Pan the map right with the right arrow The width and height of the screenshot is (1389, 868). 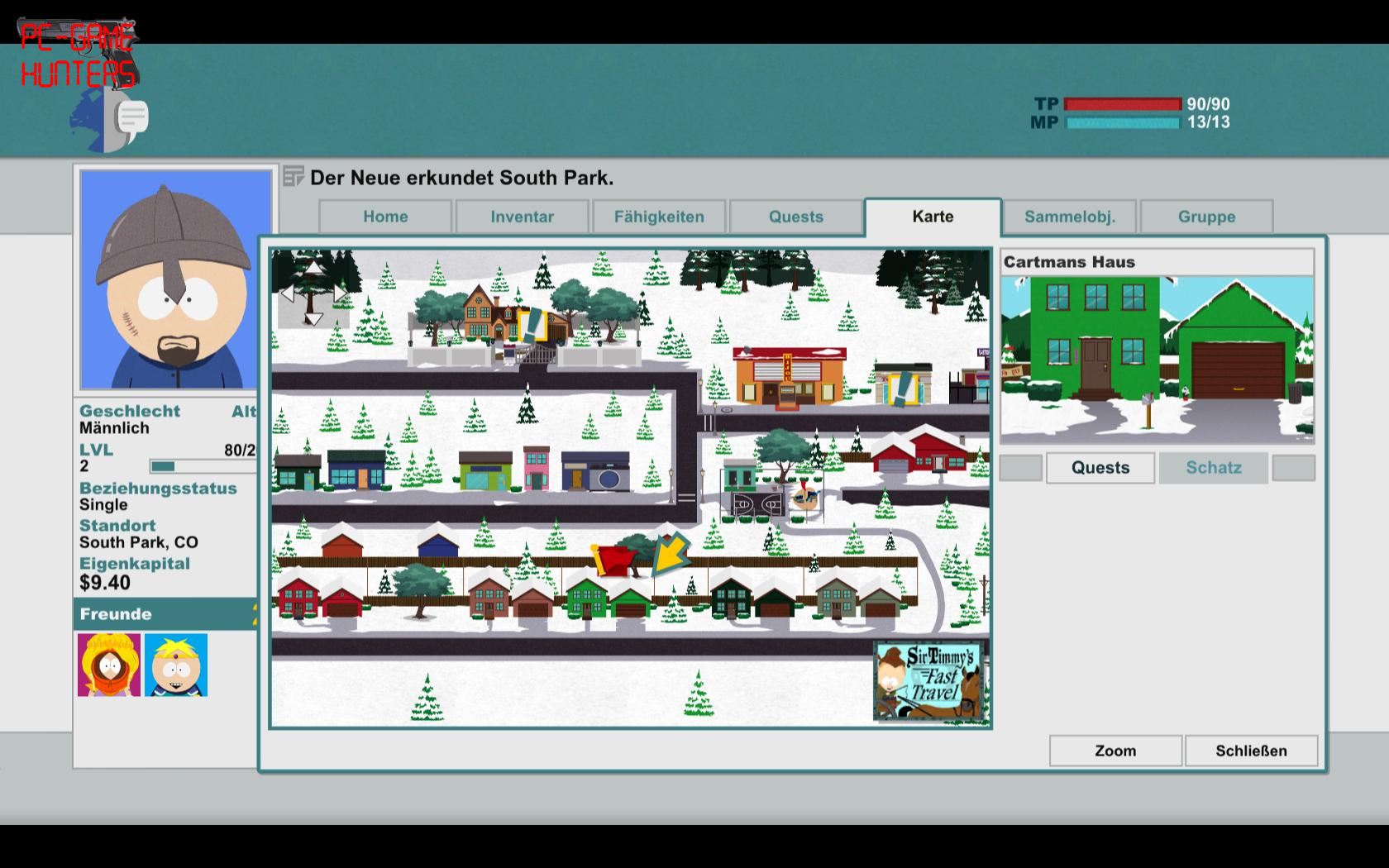tap(340, 293)
